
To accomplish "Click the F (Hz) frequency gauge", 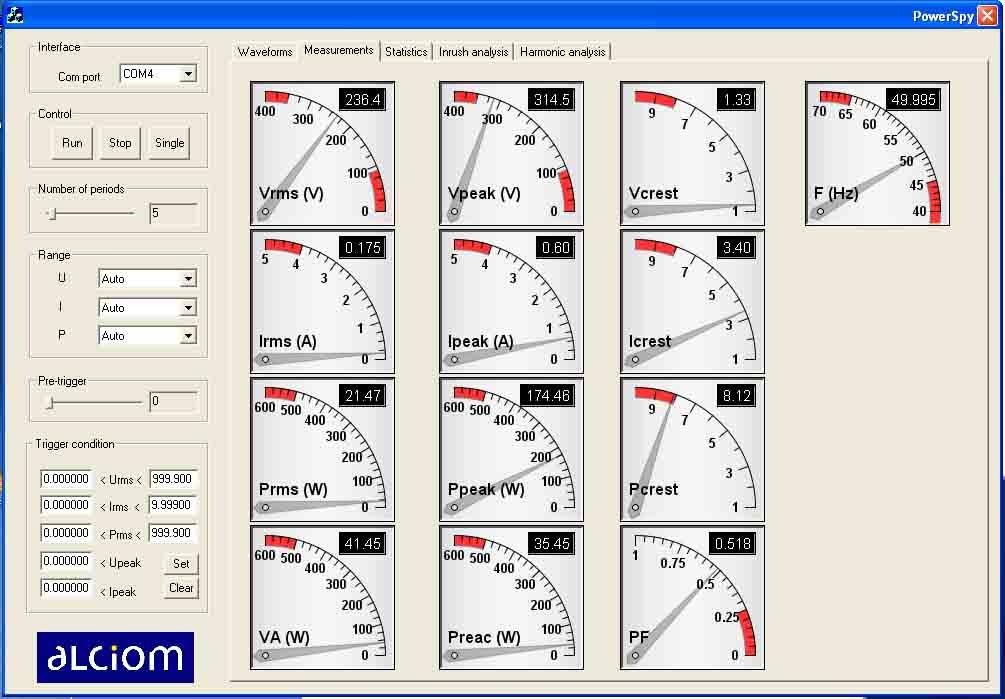I will pyautogui.click(x=877, y=153).
